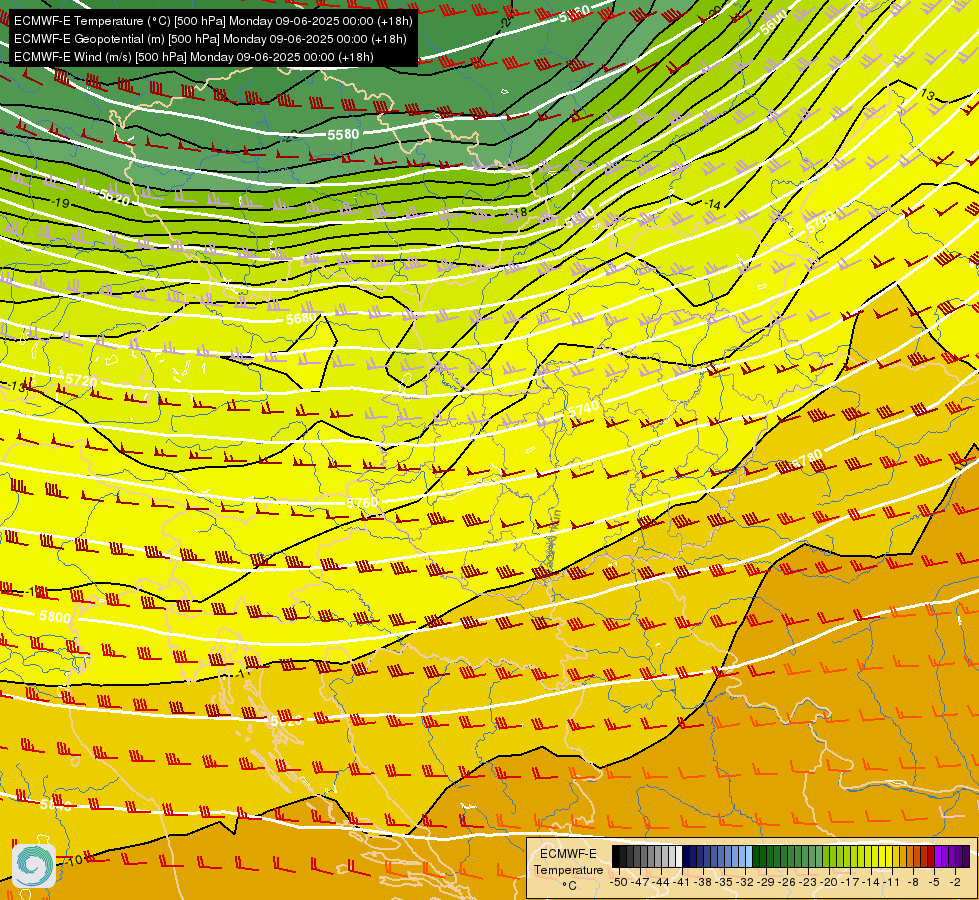
Task: Select the ECMWF-E Wind title line
Action: point(194,57)
